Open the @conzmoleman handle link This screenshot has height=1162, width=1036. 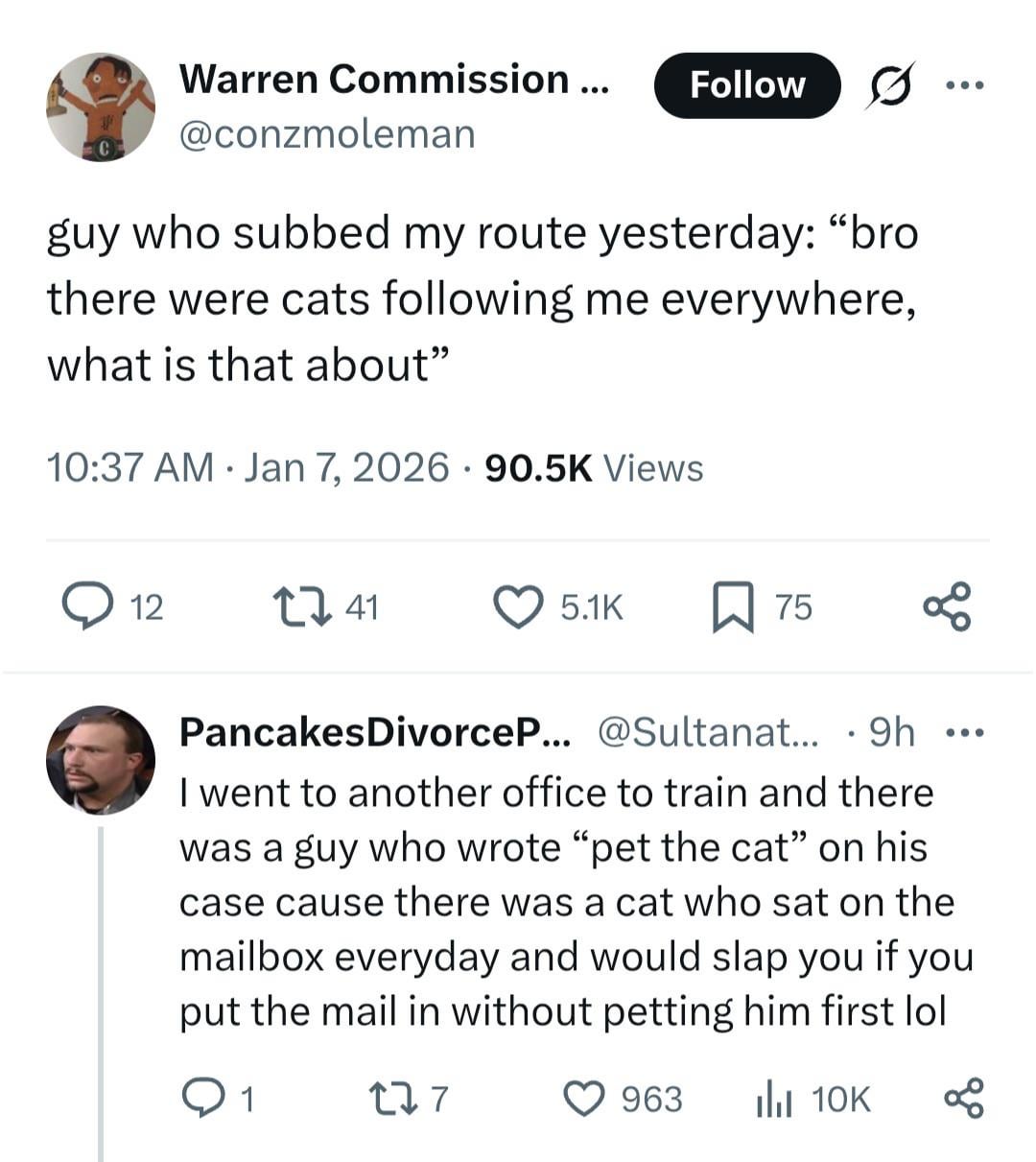pos(327,134)
